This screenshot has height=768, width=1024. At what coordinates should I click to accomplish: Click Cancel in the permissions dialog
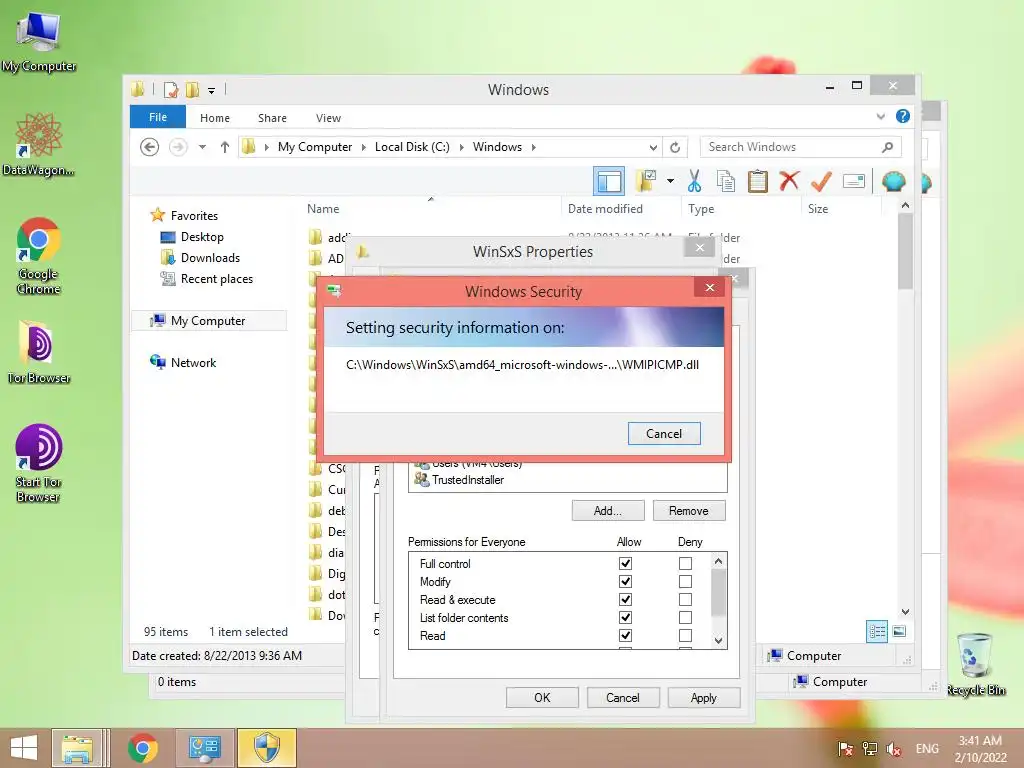pyautogui.click(x=622, y=697)
